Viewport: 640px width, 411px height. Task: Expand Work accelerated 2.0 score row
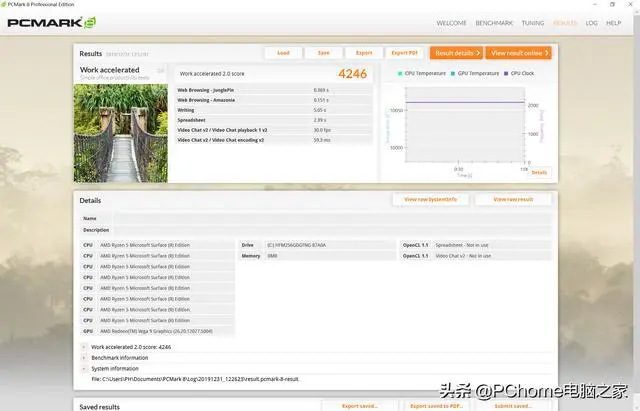pyautogui.click(x=84, y=347)
